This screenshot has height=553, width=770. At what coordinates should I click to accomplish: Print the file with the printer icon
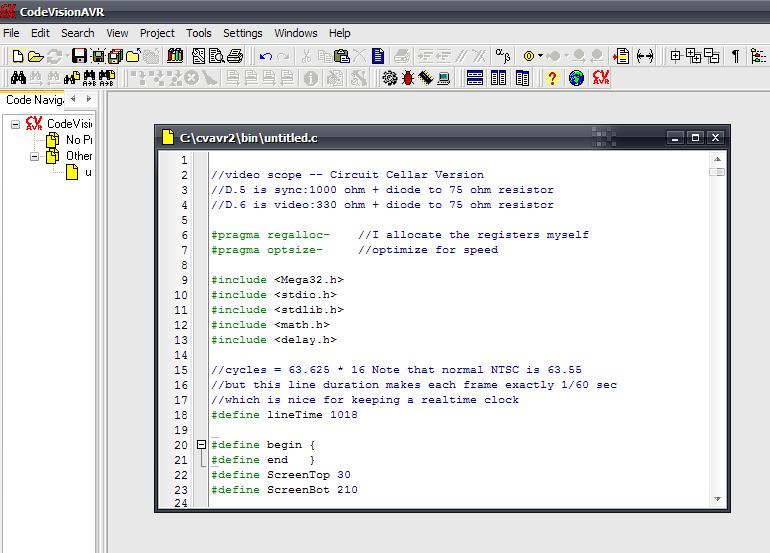(x=235, y=56)
